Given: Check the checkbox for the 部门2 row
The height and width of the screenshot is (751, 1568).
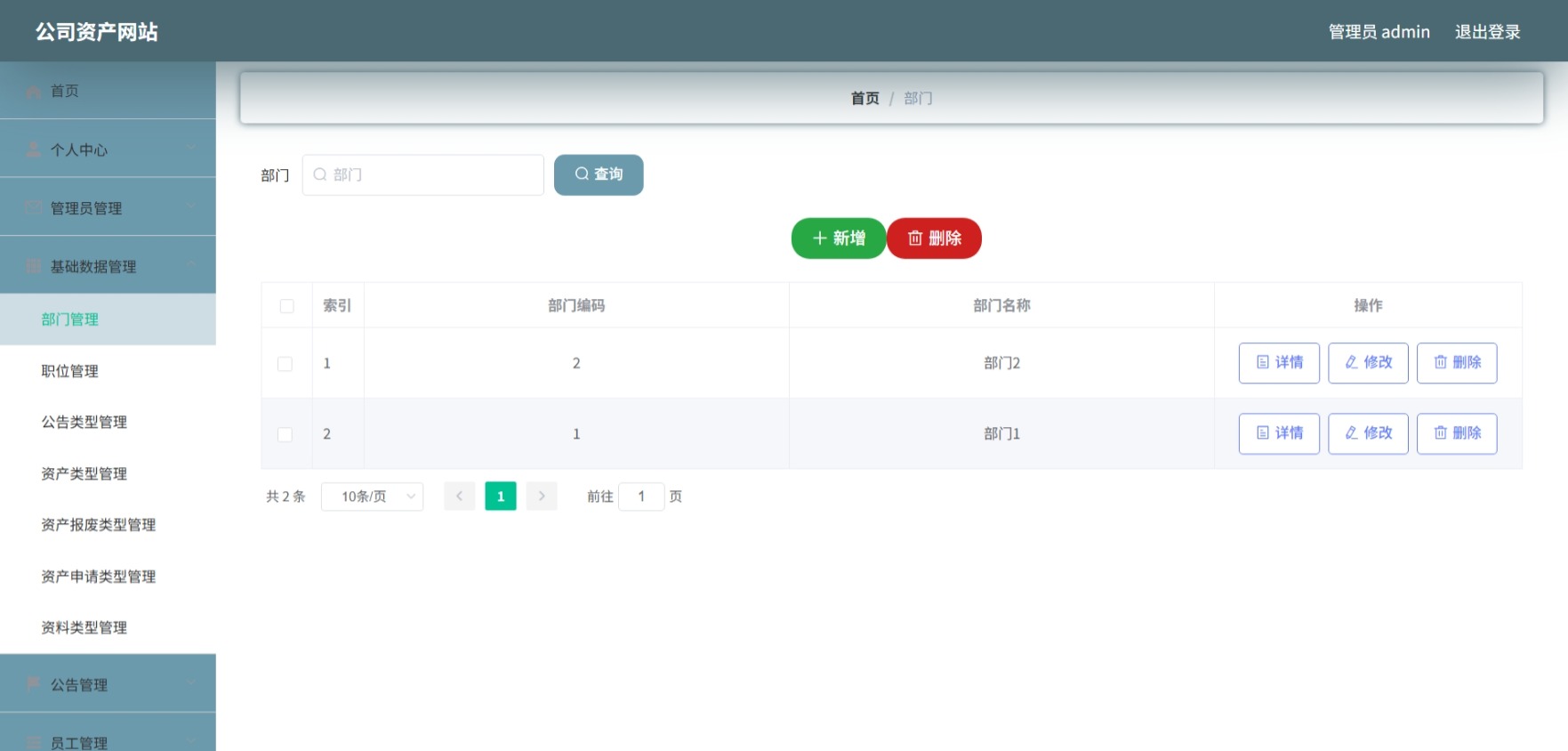Looking at the screenshot, I should coord(285,364).
